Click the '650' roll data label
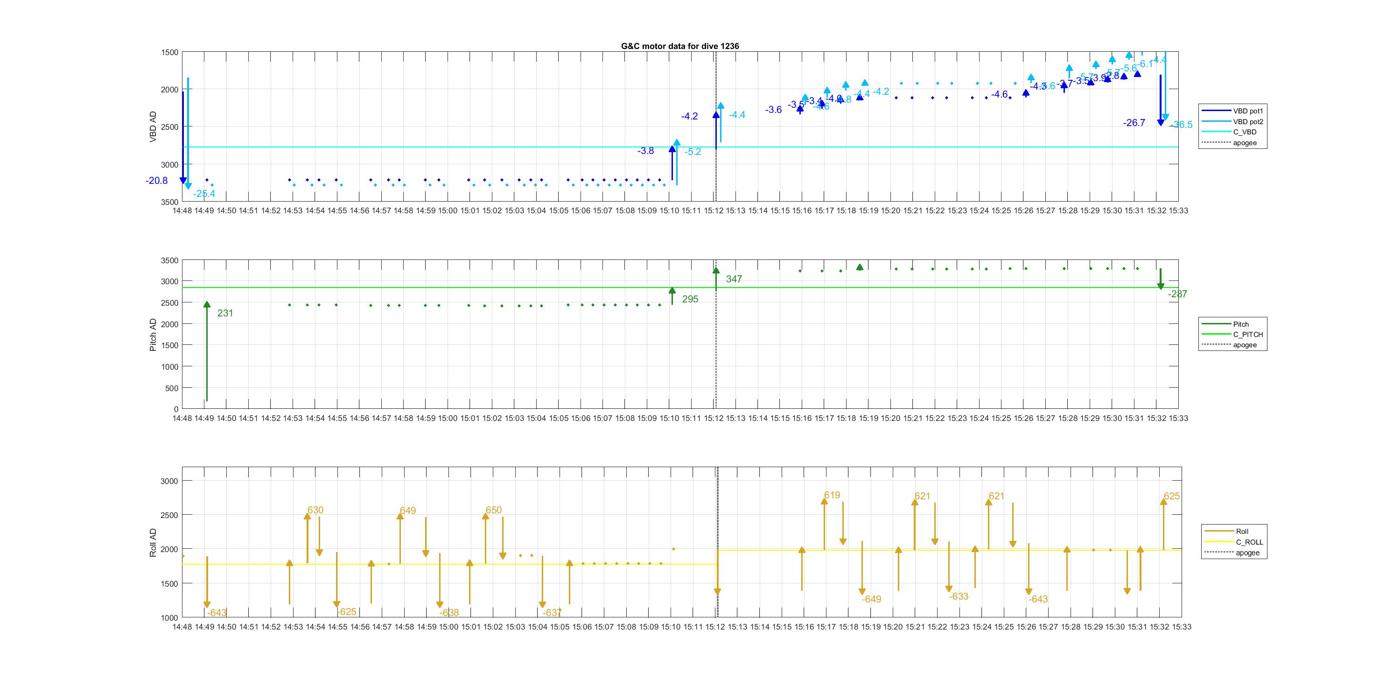 point(493,511)
